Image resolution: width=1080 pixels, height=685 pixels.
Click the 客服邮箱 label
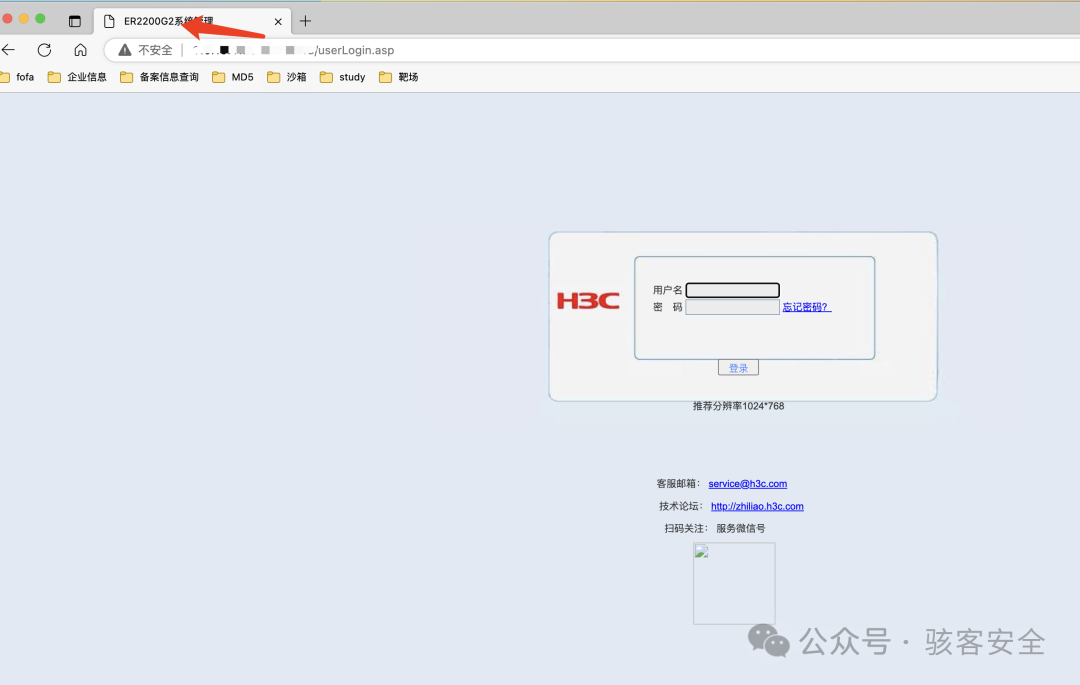(x=678, y=484)
